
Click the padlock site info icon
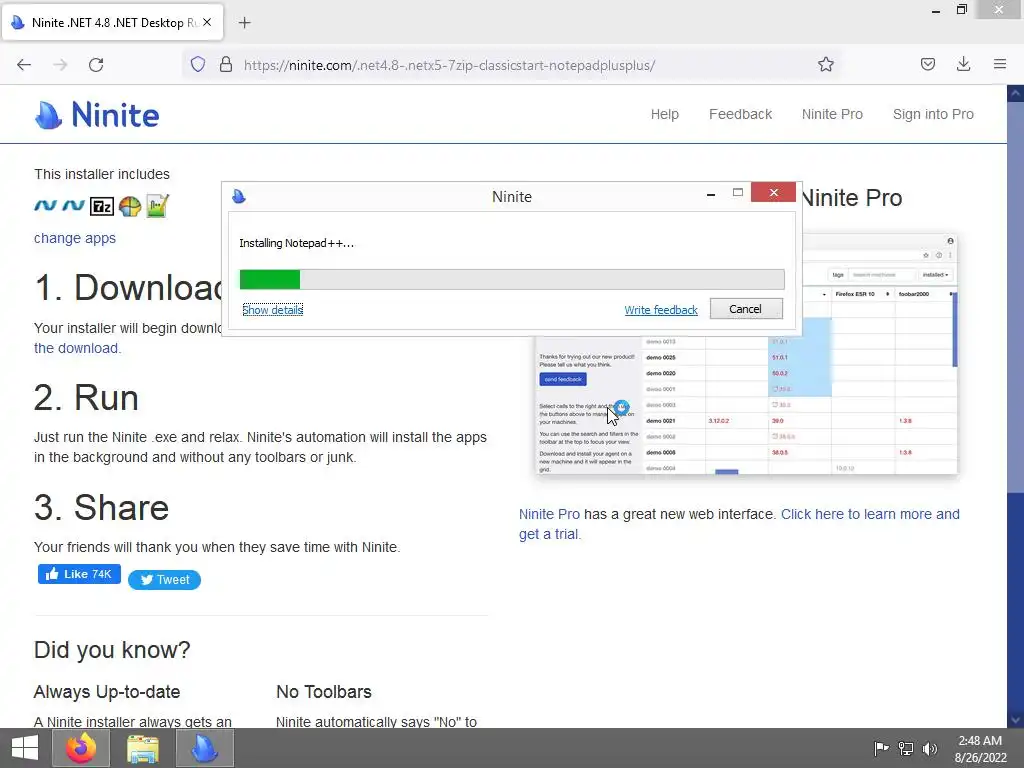click(x=226, y=64)
